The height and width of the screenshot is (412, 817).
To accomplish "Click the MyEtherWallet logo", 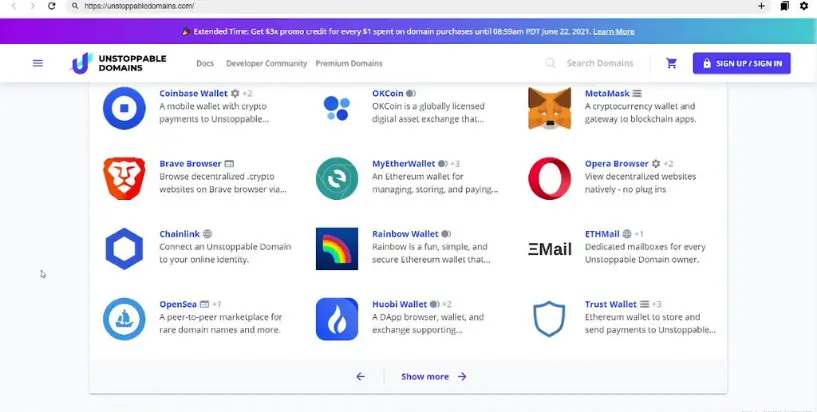I will coord(337,178).
